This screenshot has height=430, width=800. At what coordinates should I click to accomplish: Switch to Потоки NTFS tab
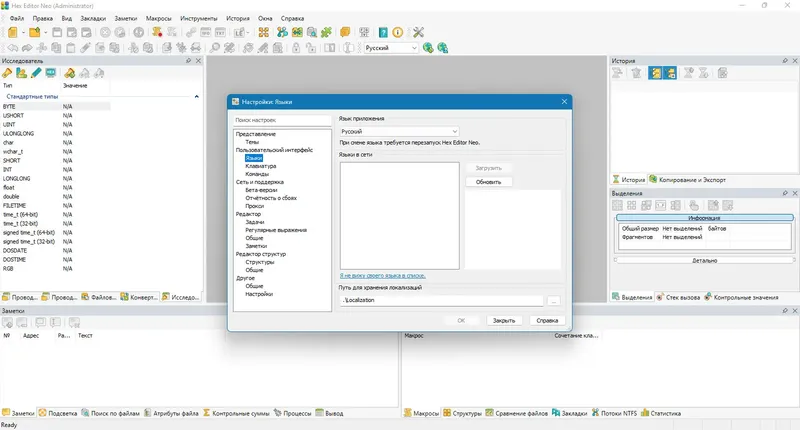[615, 413]
